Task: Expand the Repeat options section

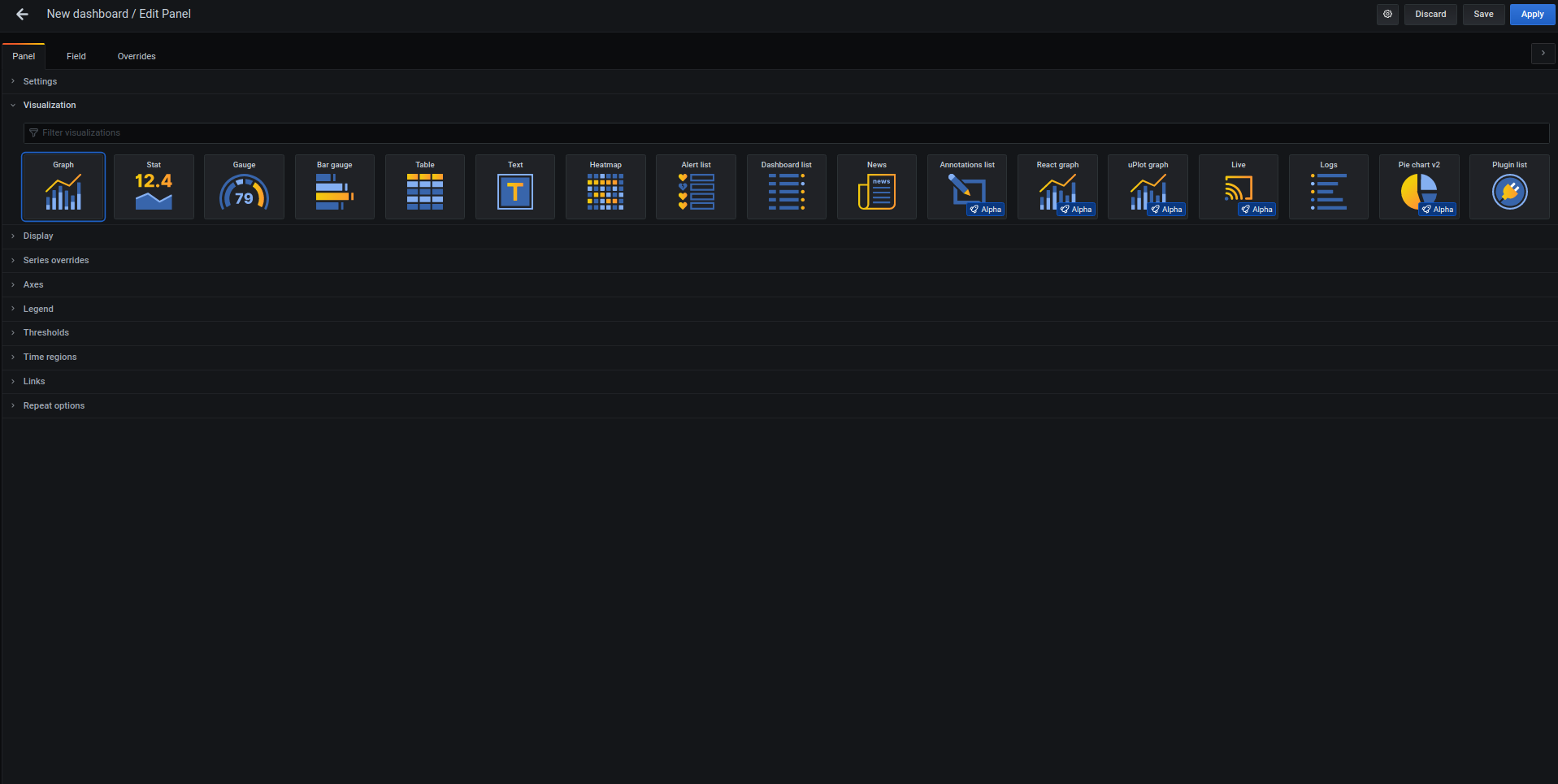Action: coord(779,405)
